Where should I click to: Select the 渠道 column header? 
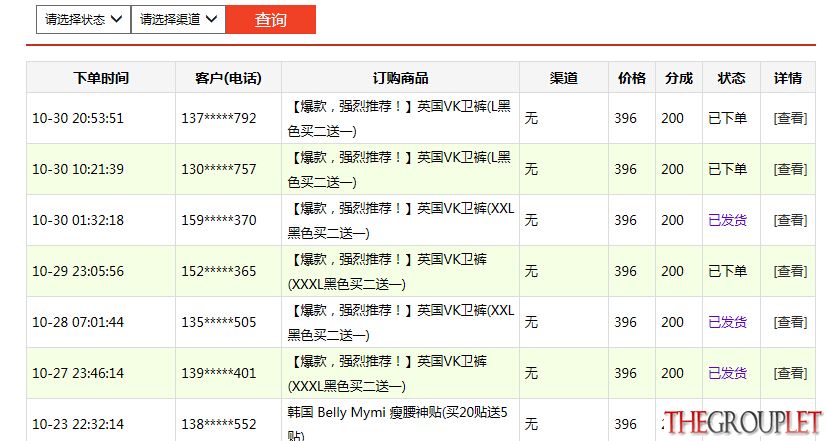click(x=564, y=78)
